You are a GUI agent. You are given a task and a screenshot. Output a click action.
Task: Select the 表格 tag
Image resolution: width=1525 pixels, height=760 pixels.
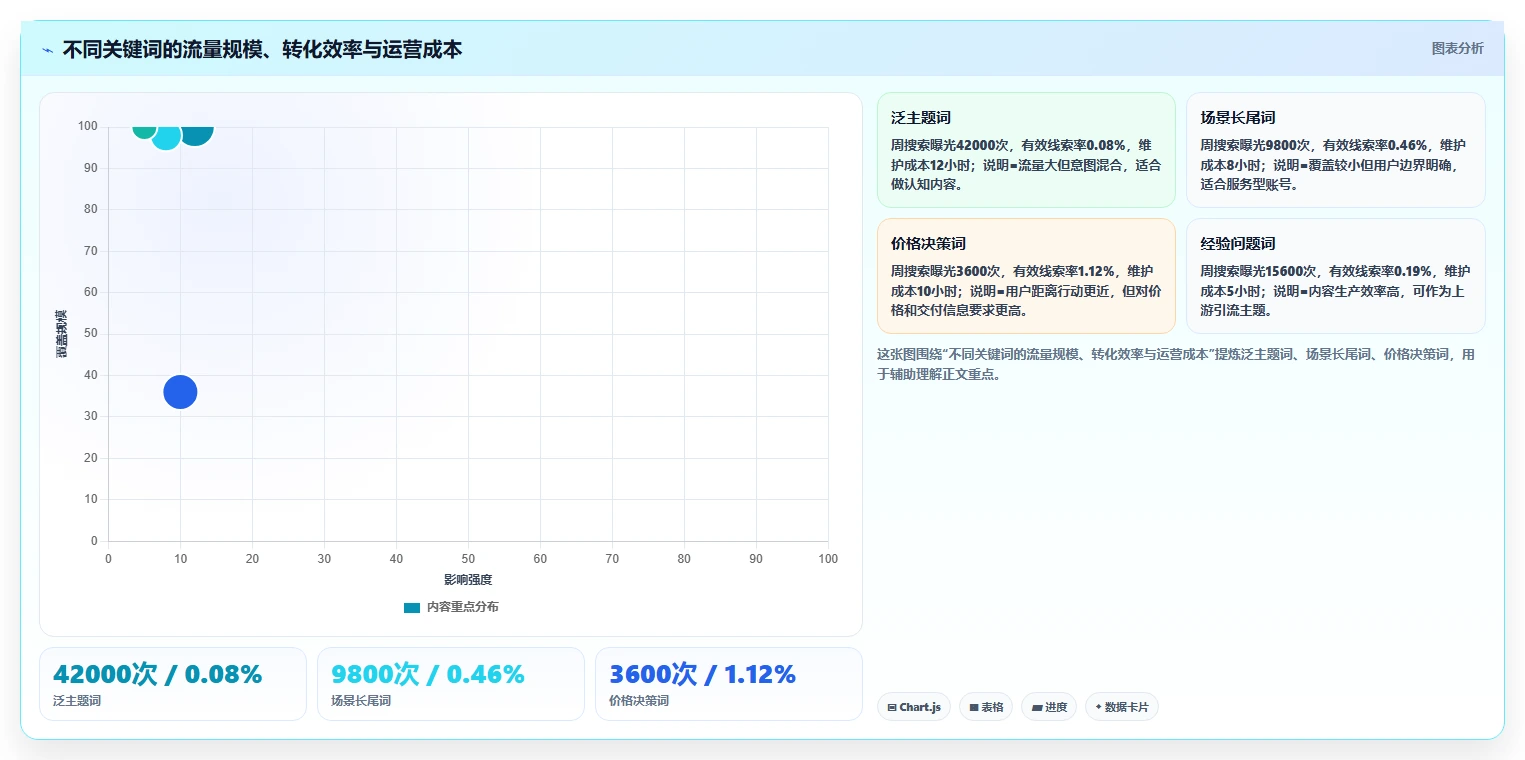[986, 707]
